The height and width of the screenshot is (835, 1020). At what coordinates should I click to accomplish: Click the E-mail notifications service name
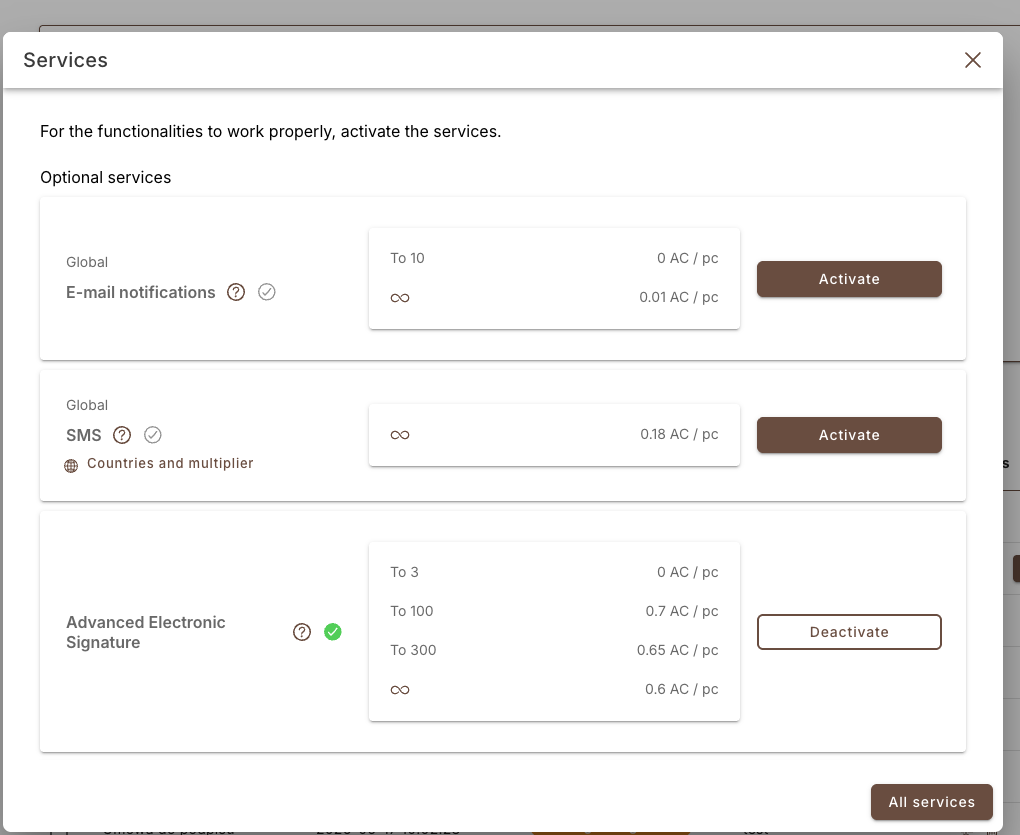tap(141, 293)
